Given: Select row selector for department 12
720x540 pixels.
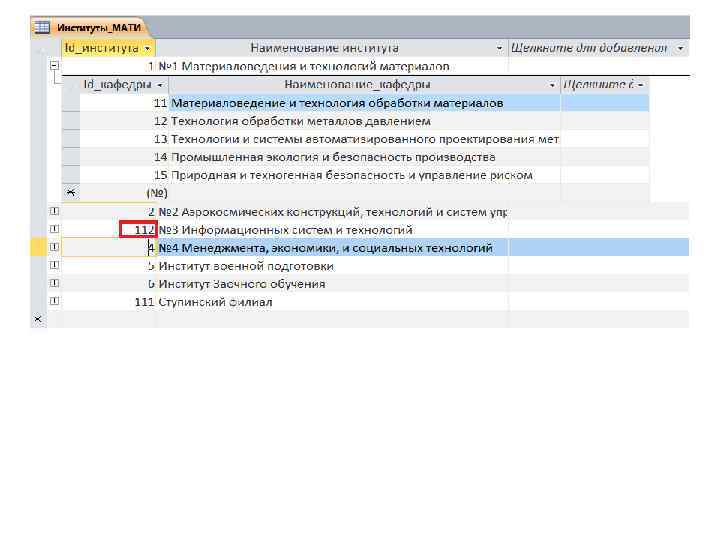Looking at the screenshot, I should coord(71,121).
